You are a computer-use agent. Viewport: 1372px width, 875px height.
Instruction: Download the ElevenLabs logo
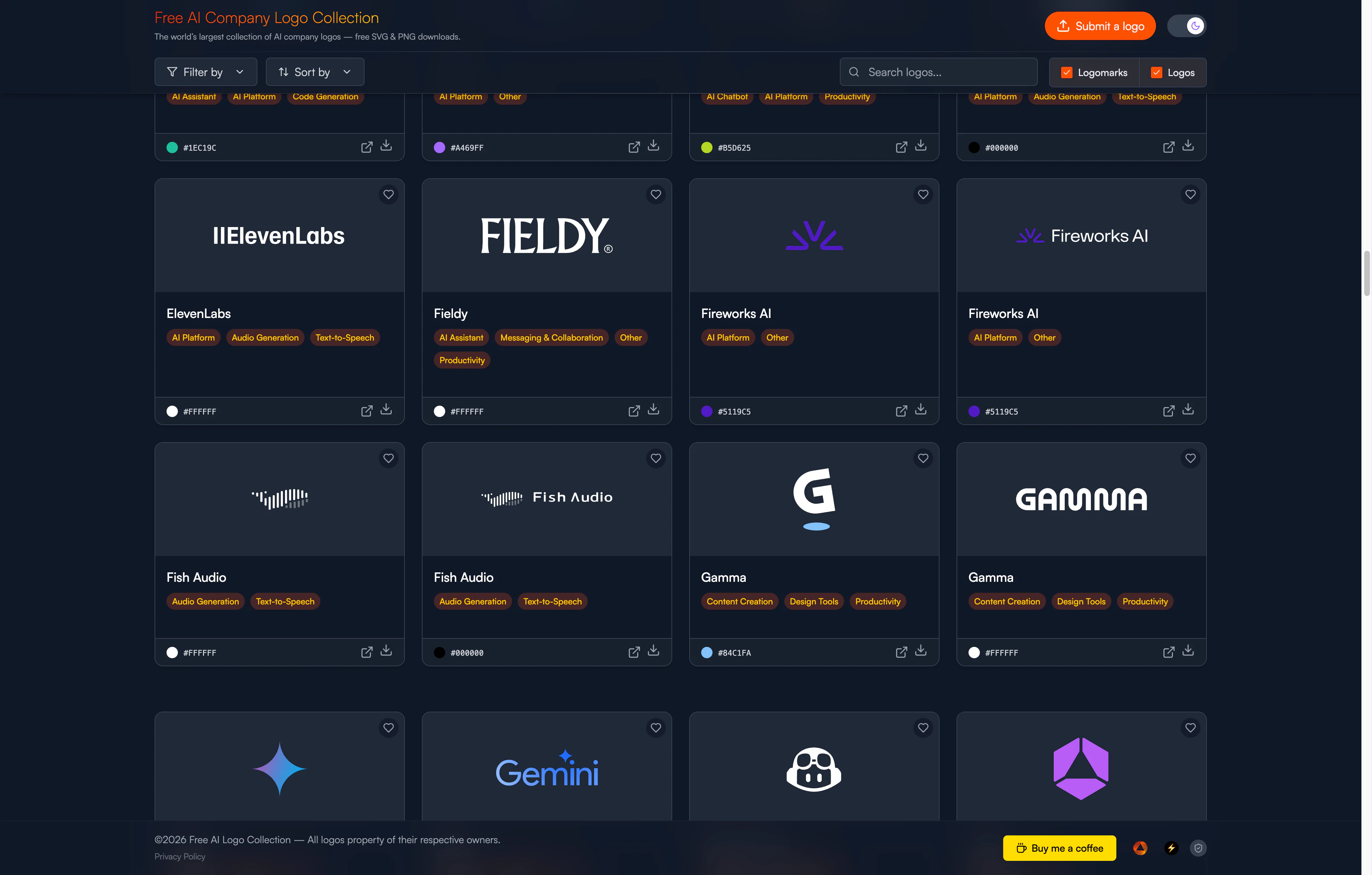click(386, 410)
